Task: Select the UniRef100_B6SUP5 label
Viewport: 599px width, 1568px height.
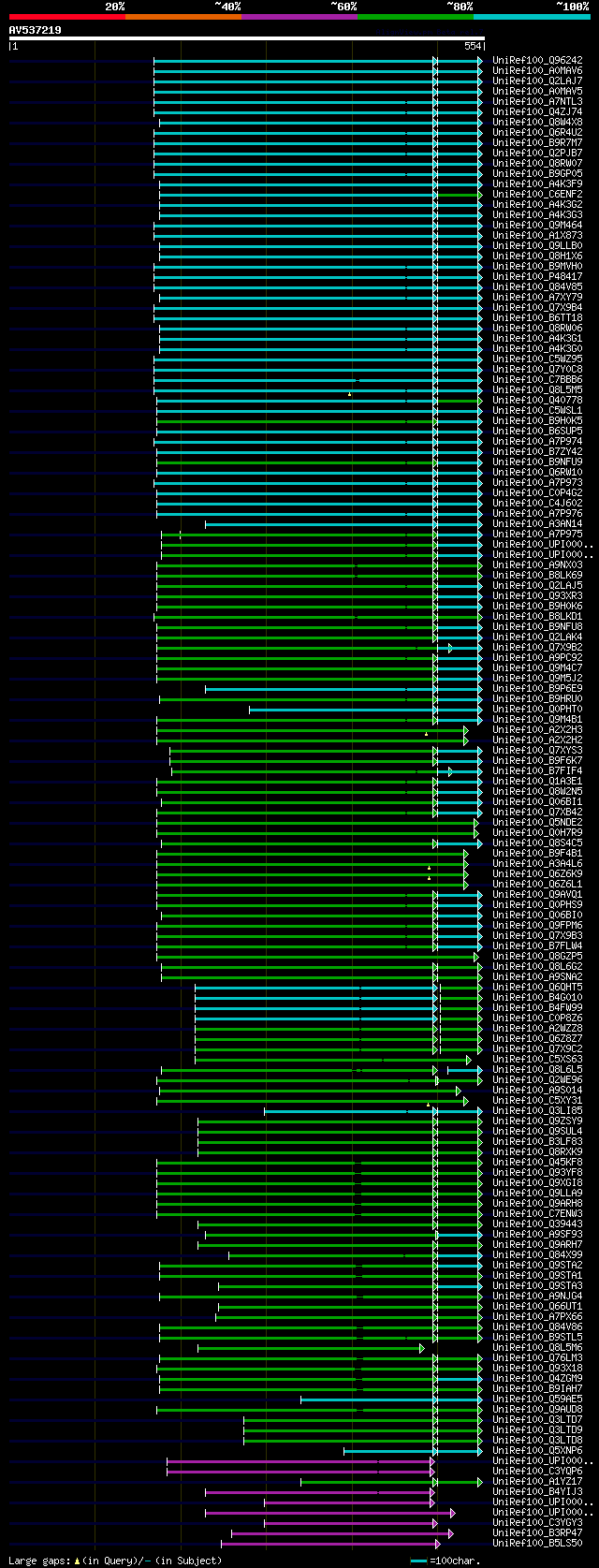Action: tap(537, 432)
